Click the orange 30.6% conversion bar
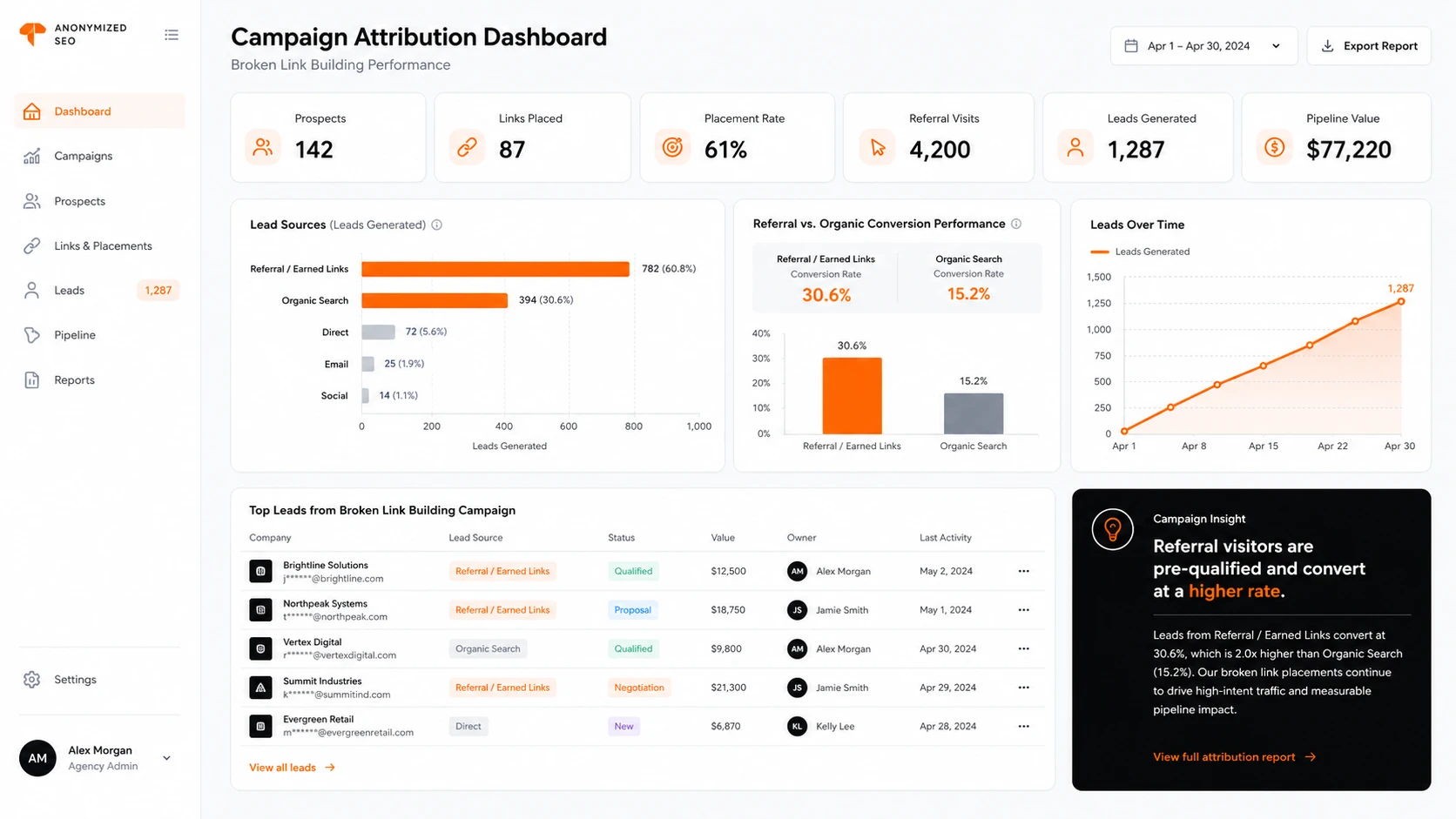Viewport: 1456px width, 819px height. tap(852, 396)
